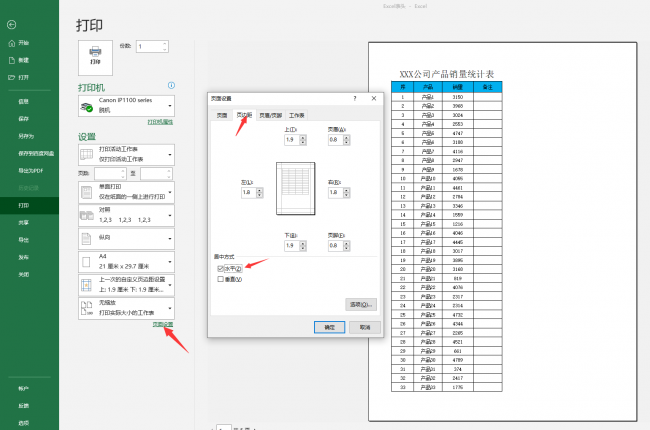The image size is (650, 430).
Task: Select Feedback (反馈) in the sidebar
Action: pyautogui.click(x=24, y=406)
